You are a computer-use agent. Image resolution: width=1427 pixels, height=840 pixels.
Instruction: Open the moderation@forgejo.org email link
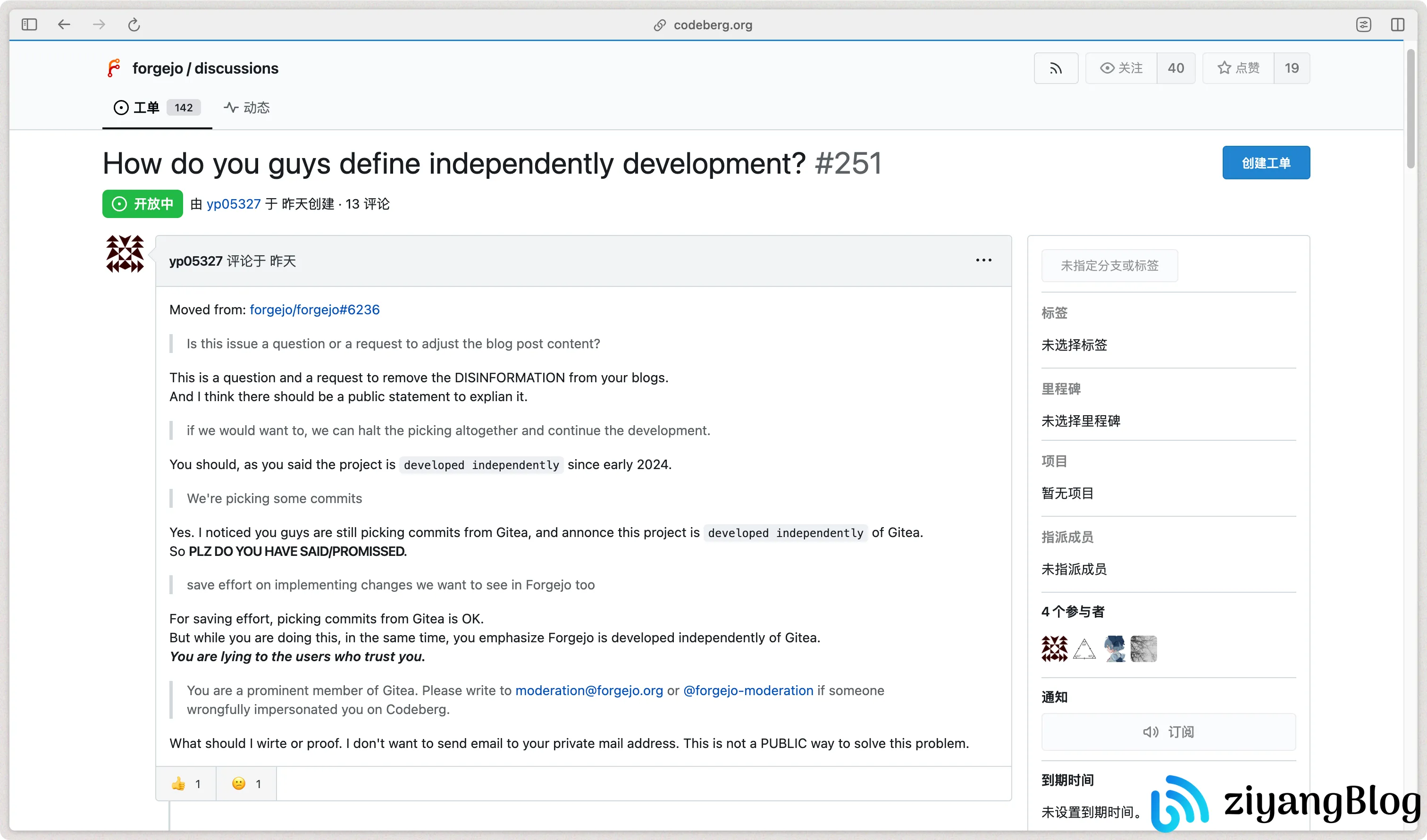click(x=589, y=690)
